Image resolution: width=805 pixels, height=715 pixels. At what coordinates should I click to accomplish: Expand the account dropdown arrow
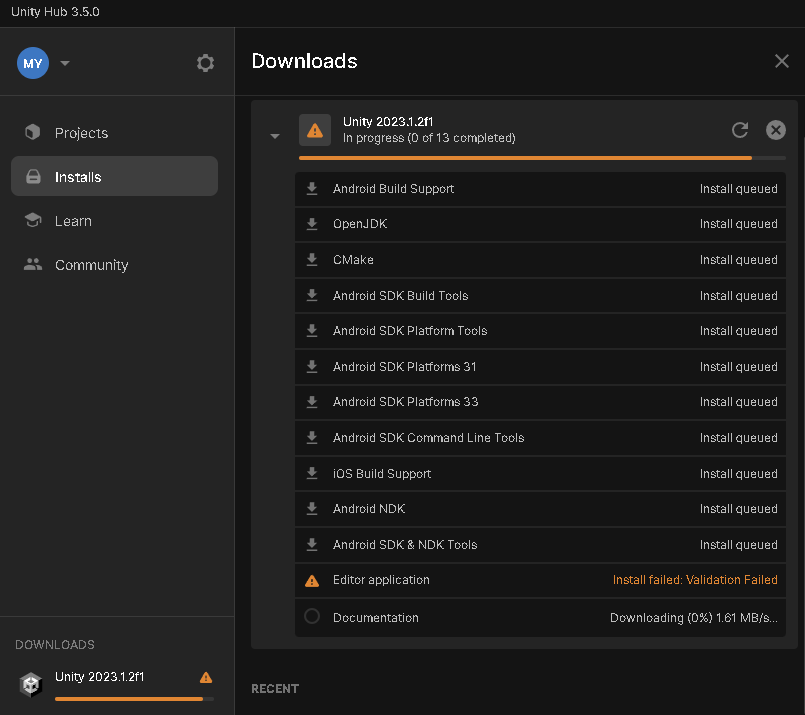[65, 63]
